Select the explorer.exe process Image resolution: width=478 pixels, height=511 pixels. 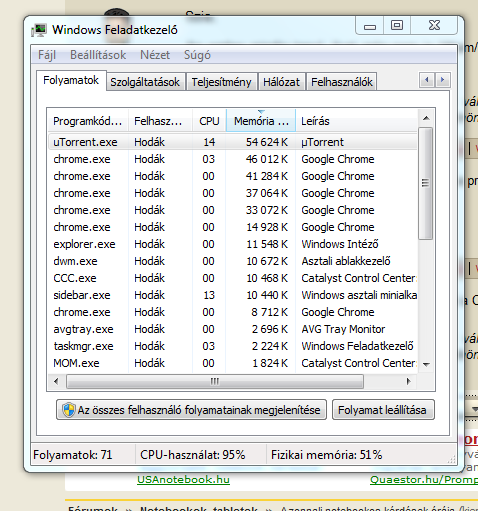click(232, 244)
